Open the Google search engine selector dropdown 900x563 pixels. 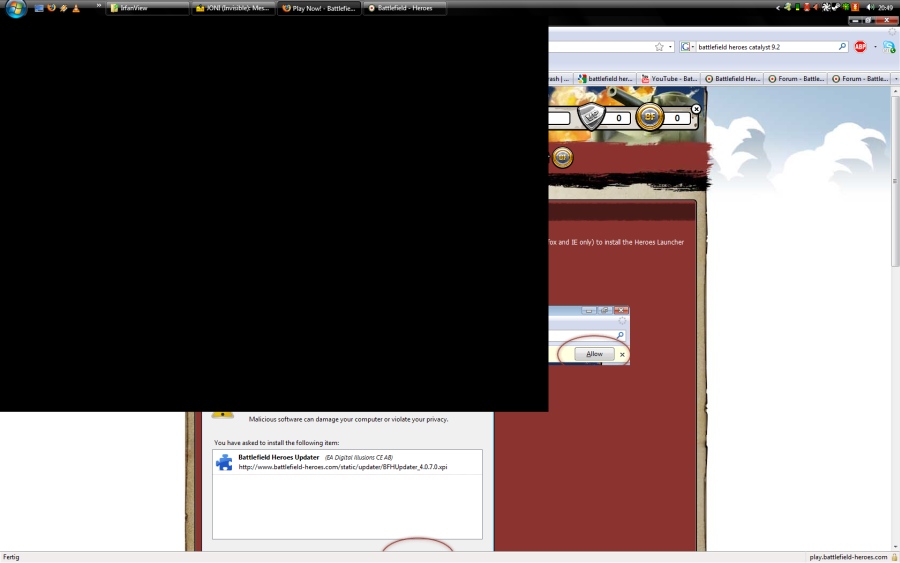[688, 47]
